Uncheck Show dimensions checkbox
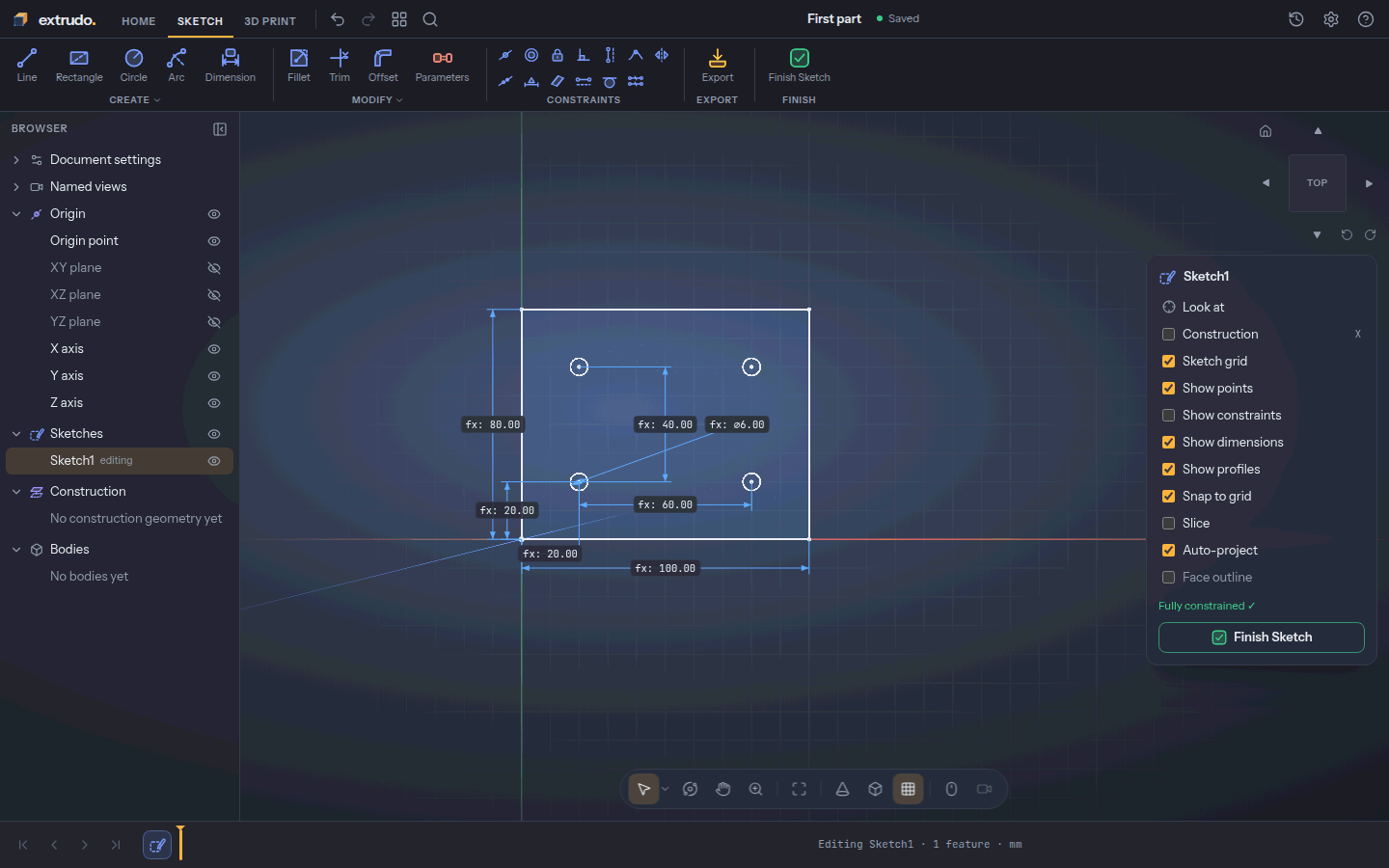 click(1168, 443)
